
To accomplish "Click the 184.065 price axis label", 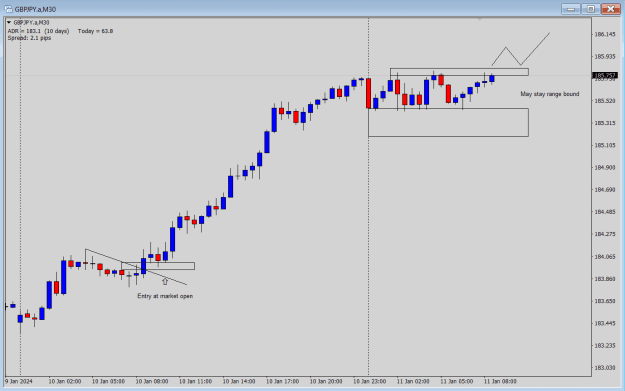I will pos(605,257).
